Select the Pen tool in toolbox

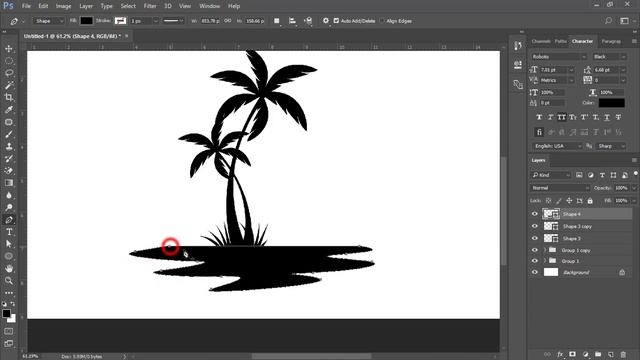point(9,220)
